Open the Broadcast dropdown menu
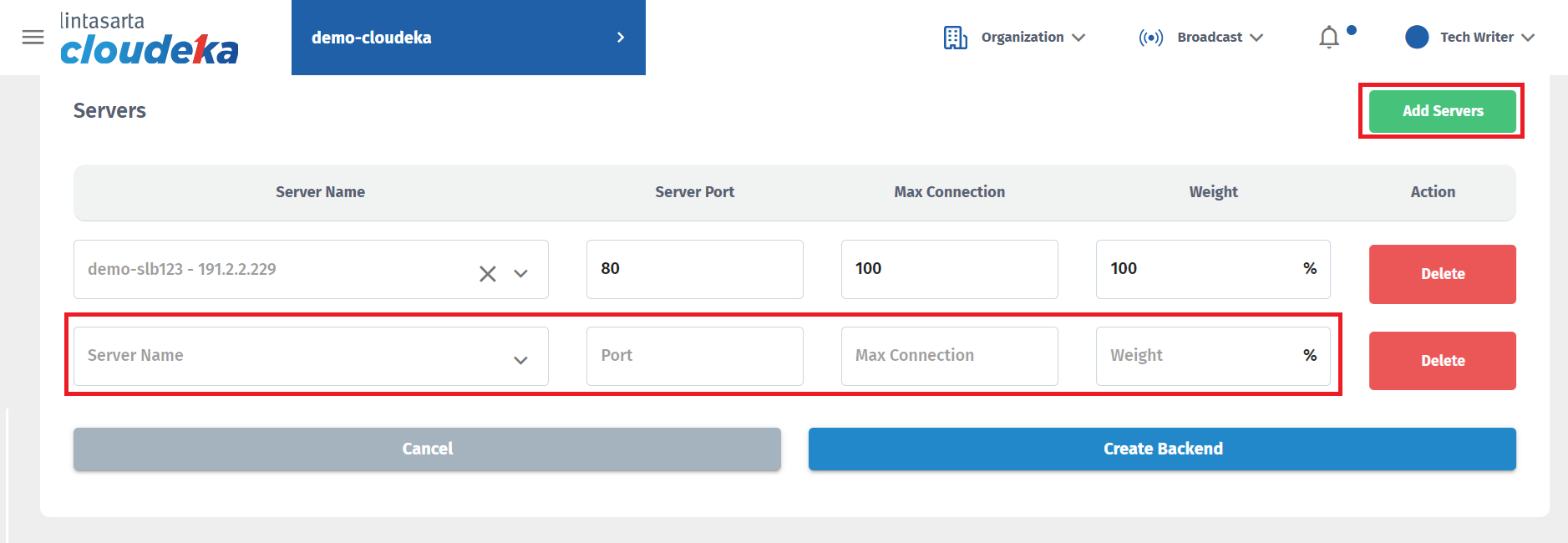The image size is (1568, 543). tap(1220, 38)
